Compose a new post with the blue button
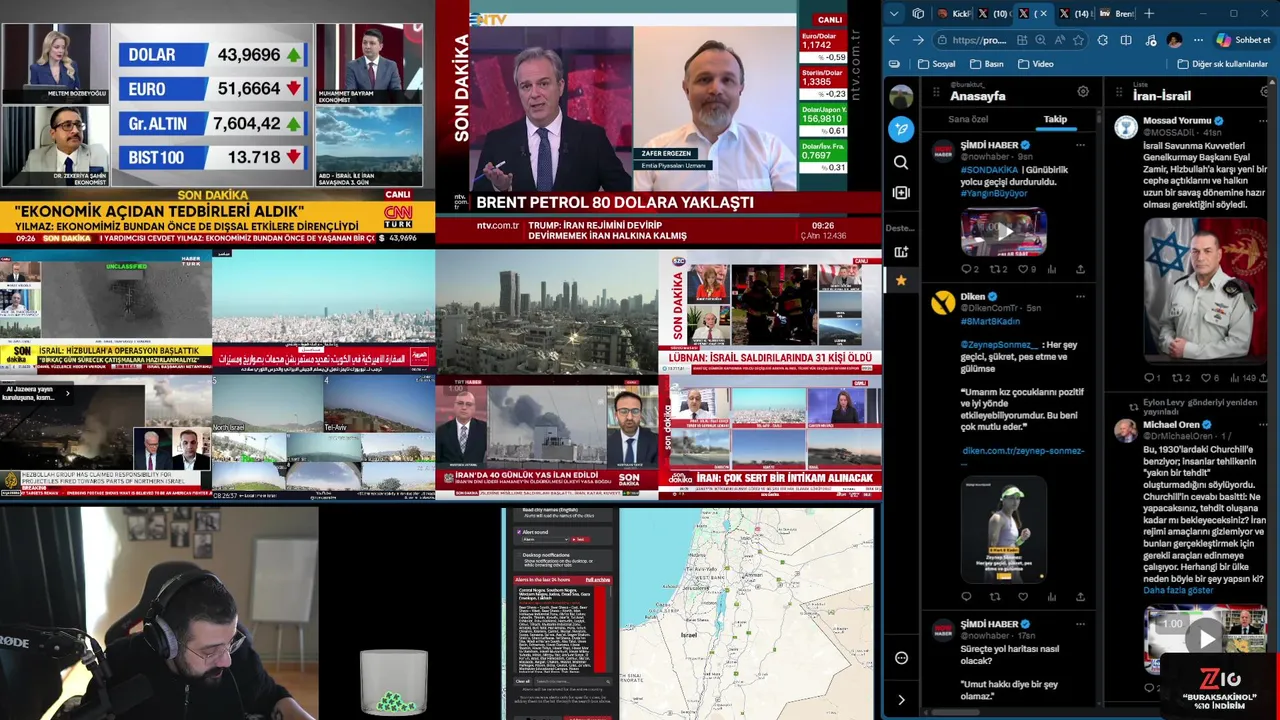1280x720 pixels. pyautogui.click(x=901, y=130)
